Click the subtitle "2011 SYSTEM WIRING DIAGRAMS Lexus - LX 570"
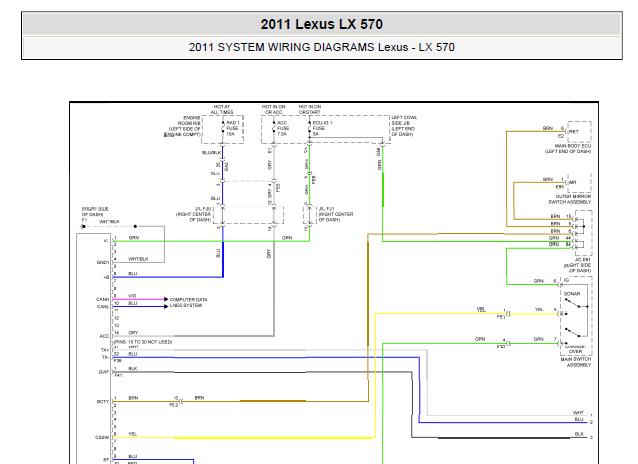 tap(321, 47)
